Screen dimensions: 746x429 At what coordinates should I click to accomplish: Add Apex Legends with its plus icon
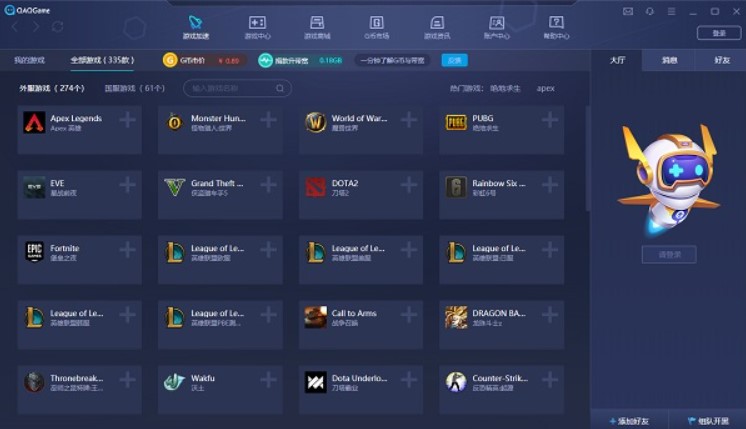[x=128, y=120]
